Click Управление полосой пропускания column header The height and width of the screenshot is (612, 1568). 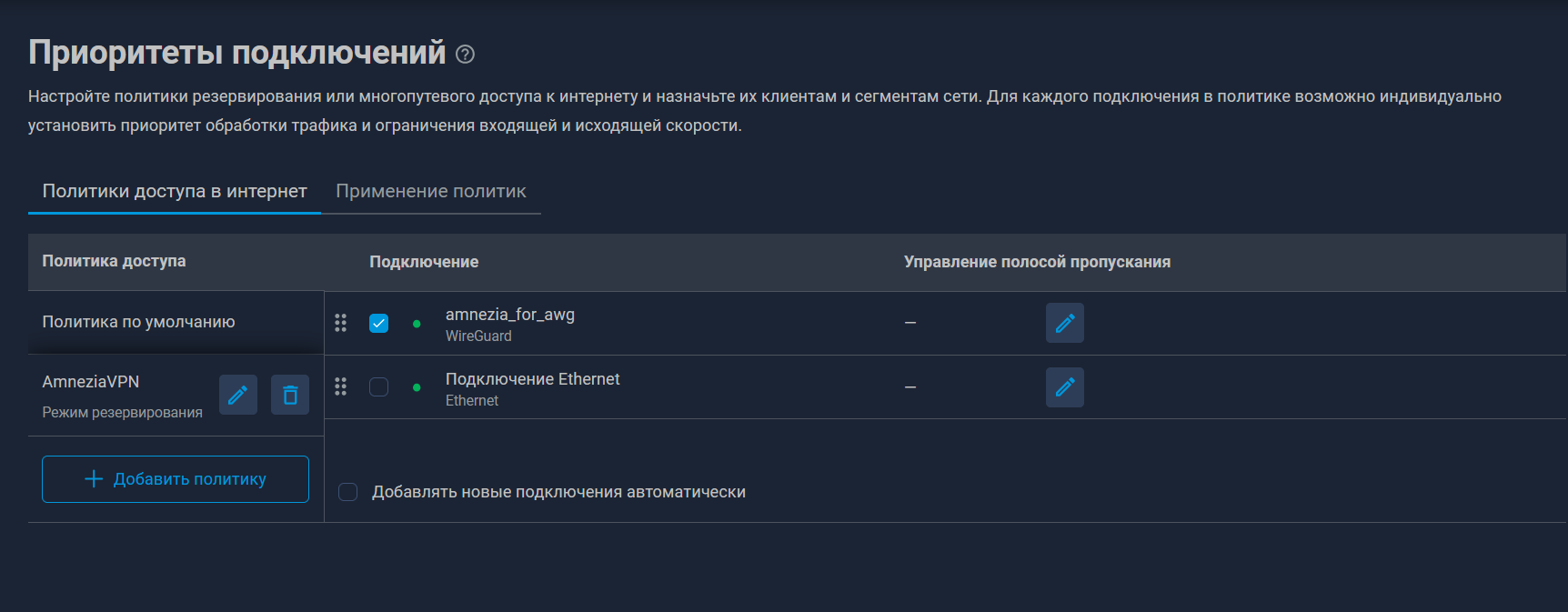1037,262
